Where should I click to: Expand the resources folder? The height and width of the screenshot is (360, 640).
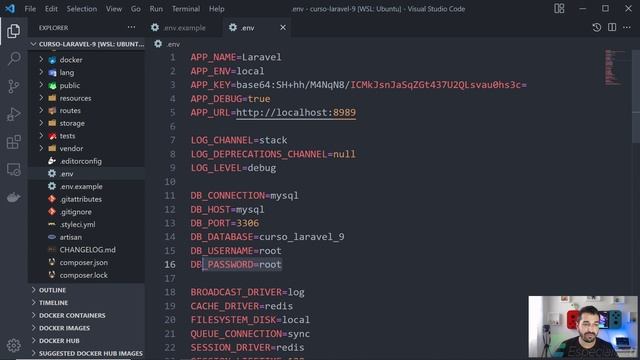tap(87, 98)
